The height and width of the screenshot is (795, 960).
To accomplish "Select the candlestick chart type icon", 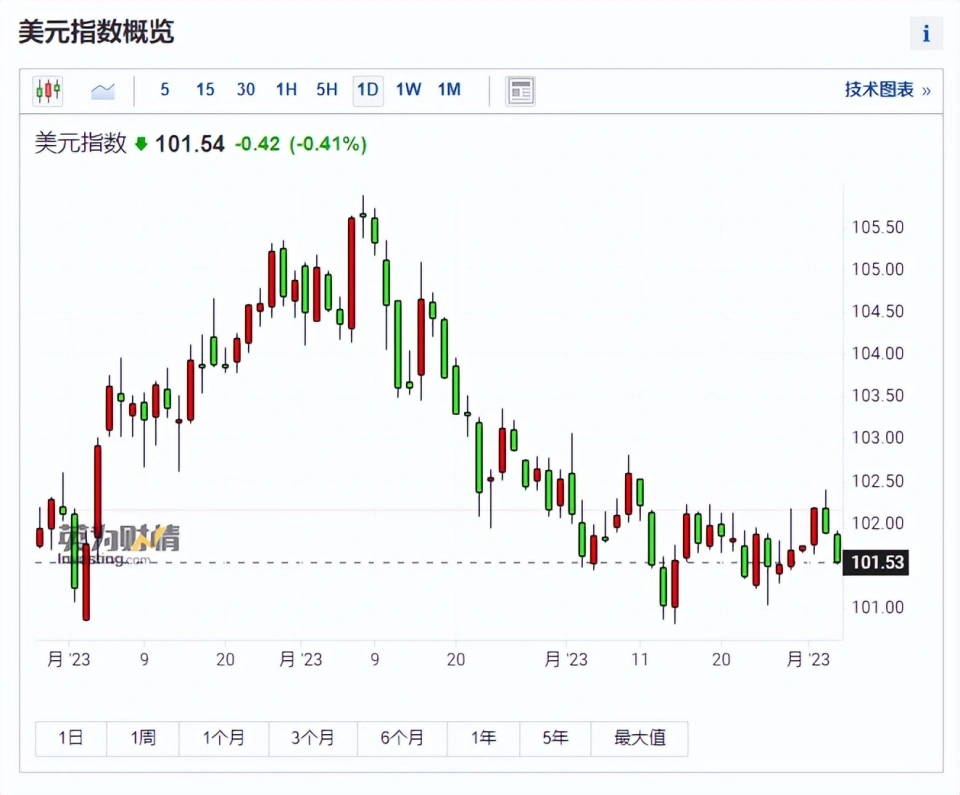I will (x=48, y=90).
